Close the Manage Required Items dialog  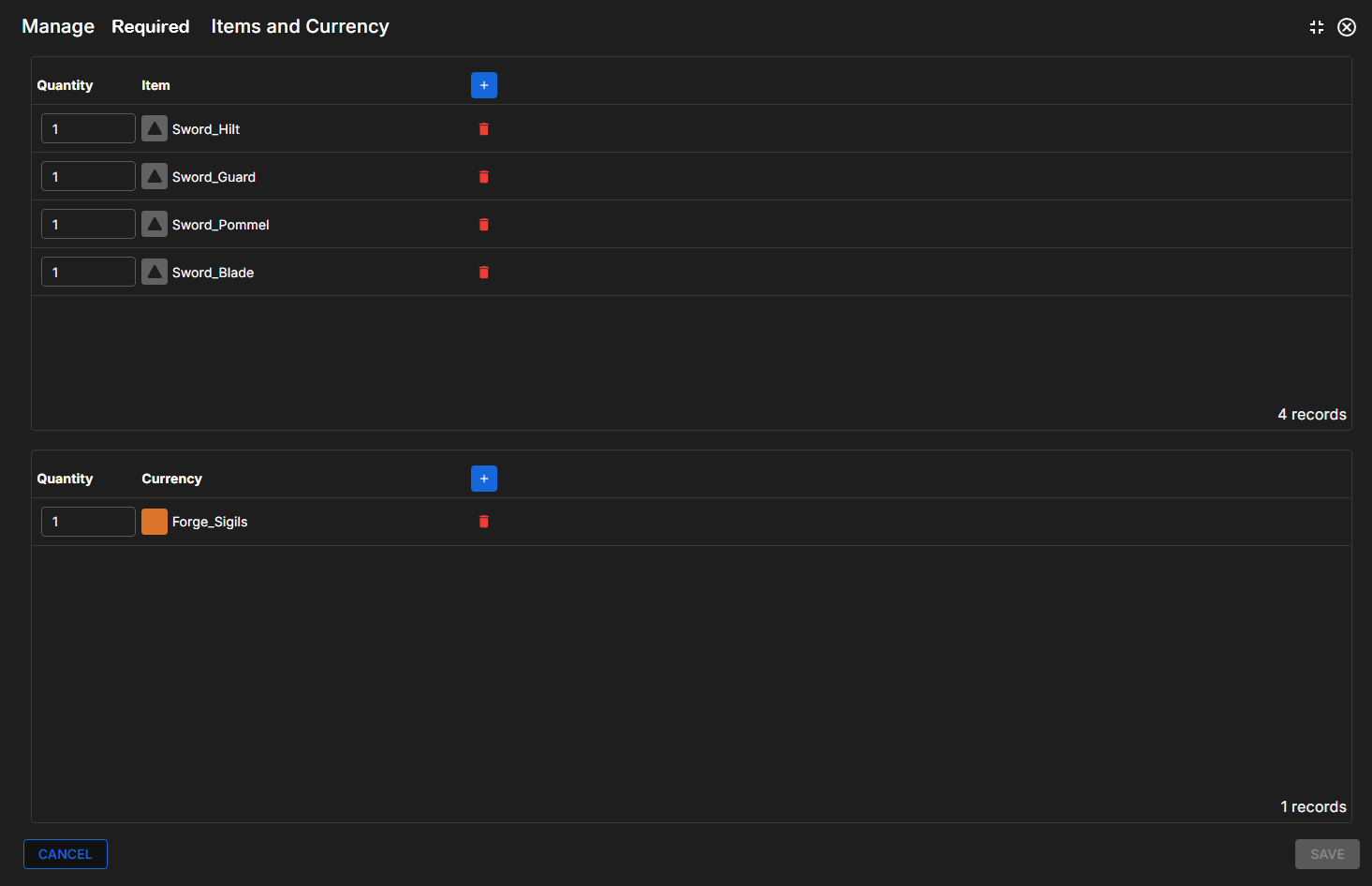click(x=1347, y=27)
